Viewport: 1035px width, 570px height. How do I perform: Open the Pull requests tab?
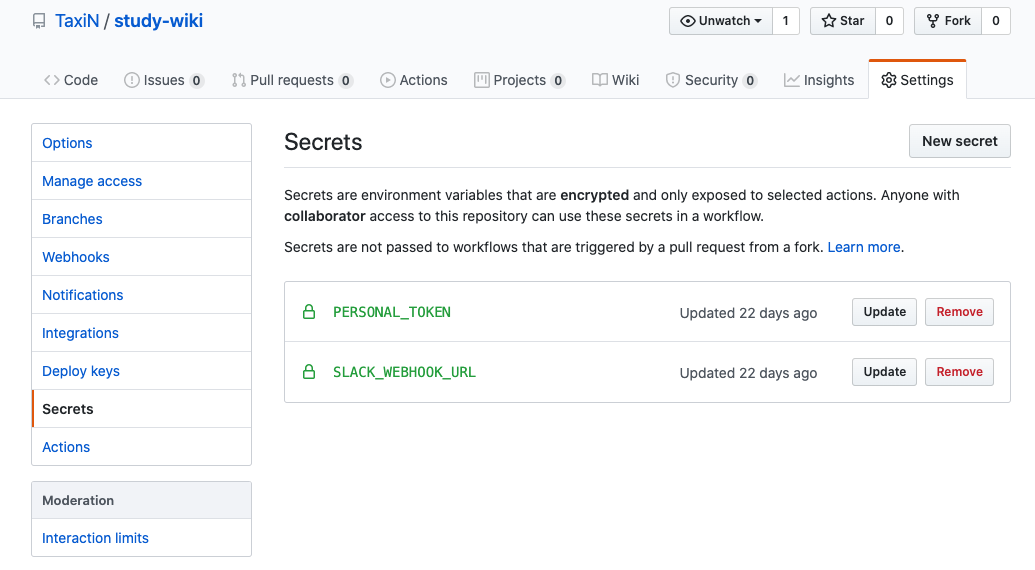(291, 80)
